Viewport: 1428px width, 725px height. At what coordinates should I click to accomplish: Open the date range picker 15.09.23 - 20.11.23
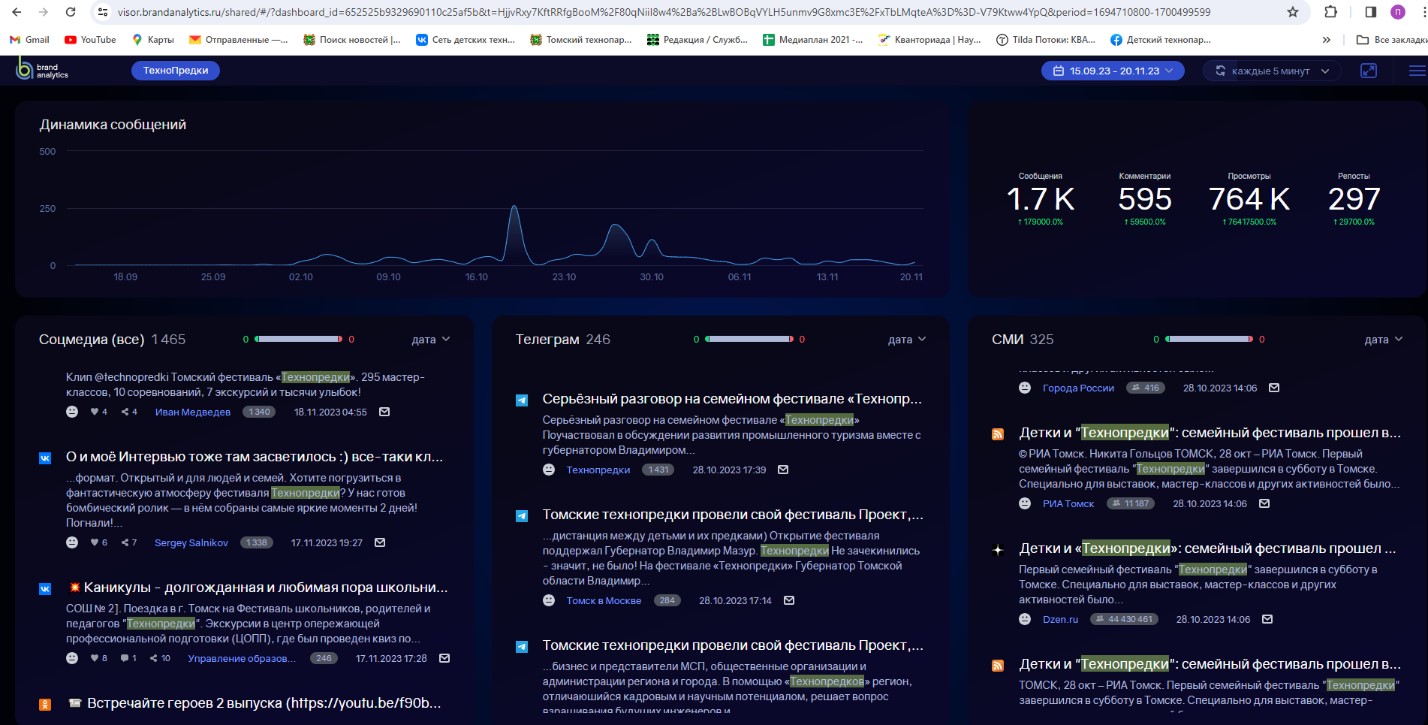(1112, 71)
